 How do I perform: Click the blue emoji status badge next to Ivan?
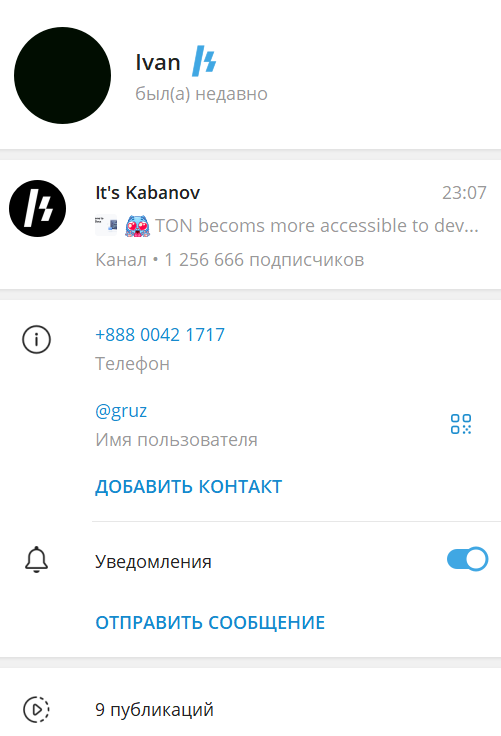(204, 61)
